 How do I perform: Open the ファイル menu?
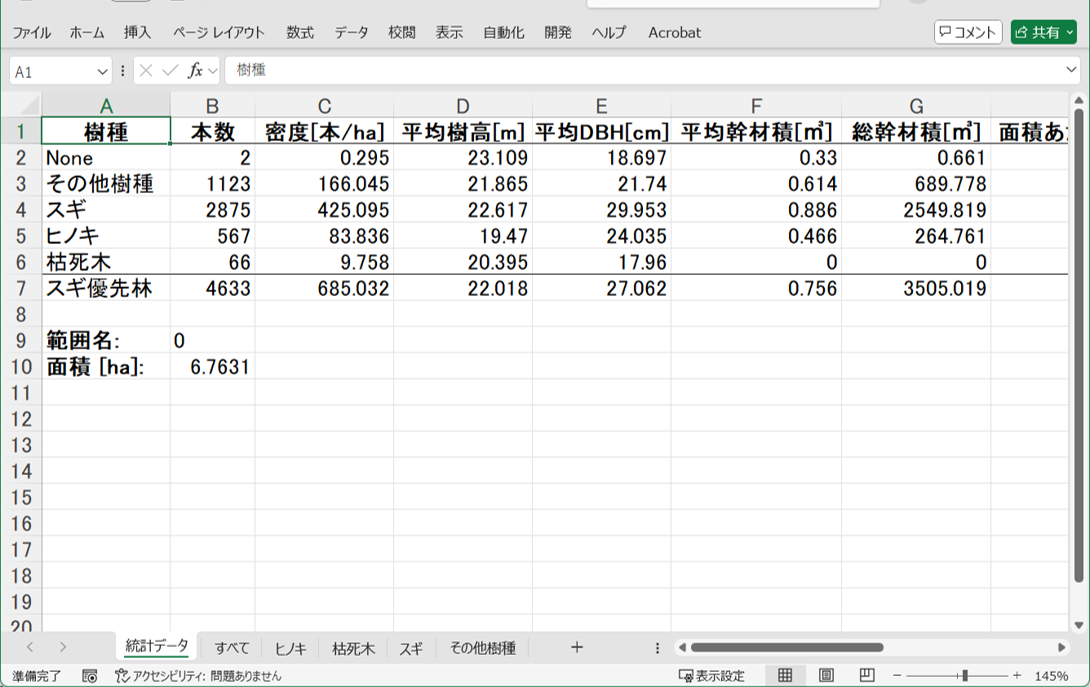pyautogui.click(x=31, y=32)
